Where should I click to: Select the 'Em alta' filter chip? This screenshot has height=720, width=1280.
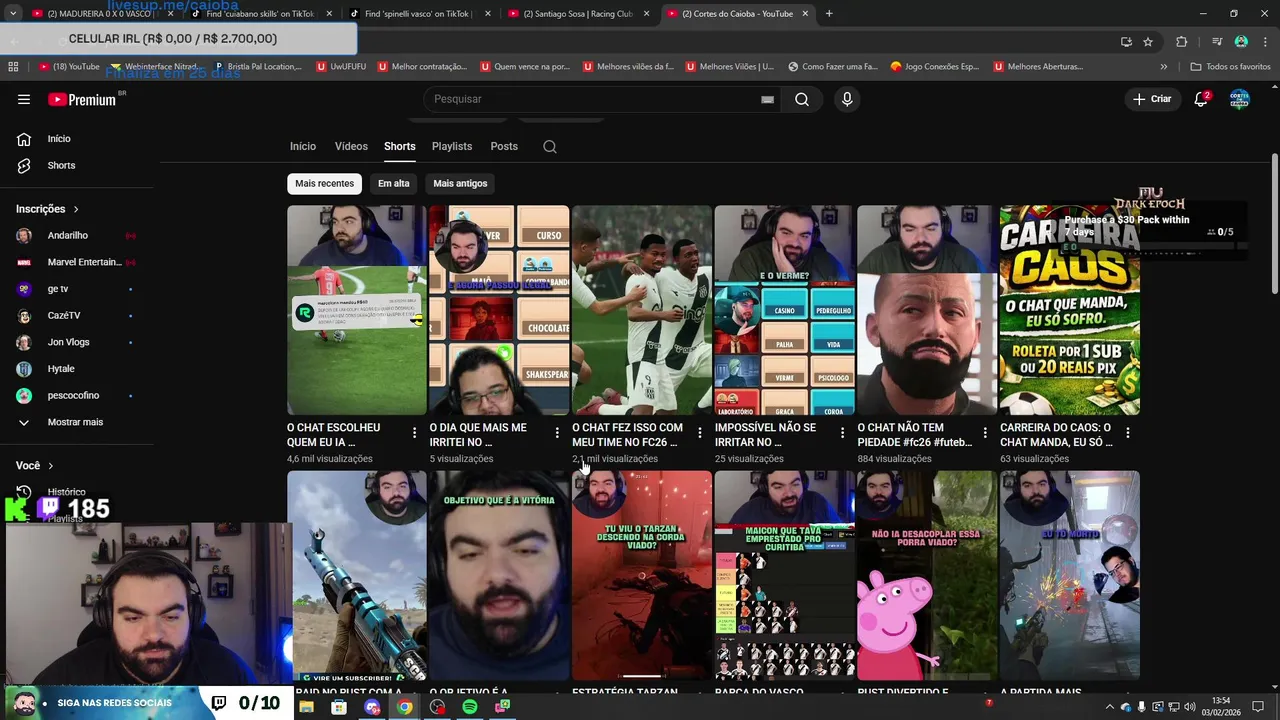click(x=394, y=183)
